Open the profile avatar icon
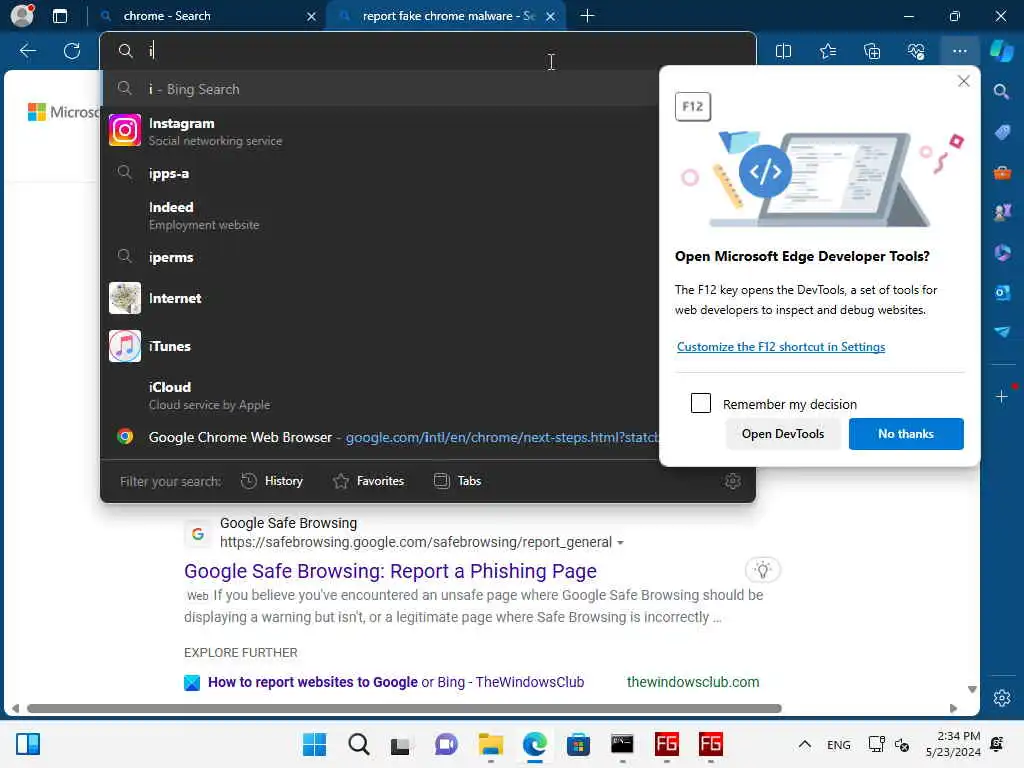Image resolution: width=1024 pixels, height=768 pixels. click(22, 16)
